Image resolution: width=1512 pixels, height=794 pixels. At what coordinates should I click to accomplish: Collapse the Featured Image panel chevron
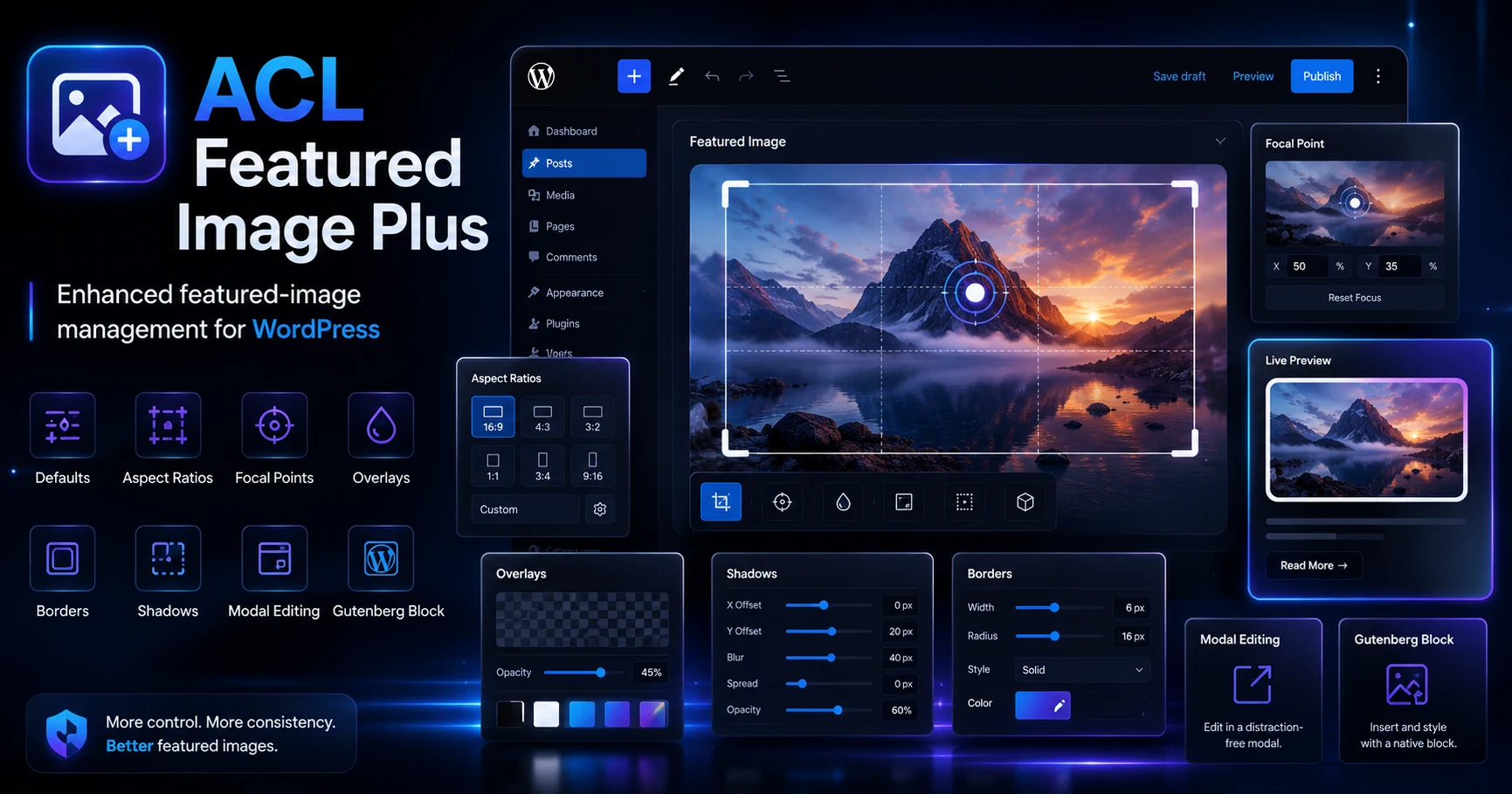[x=1220, y=141]
